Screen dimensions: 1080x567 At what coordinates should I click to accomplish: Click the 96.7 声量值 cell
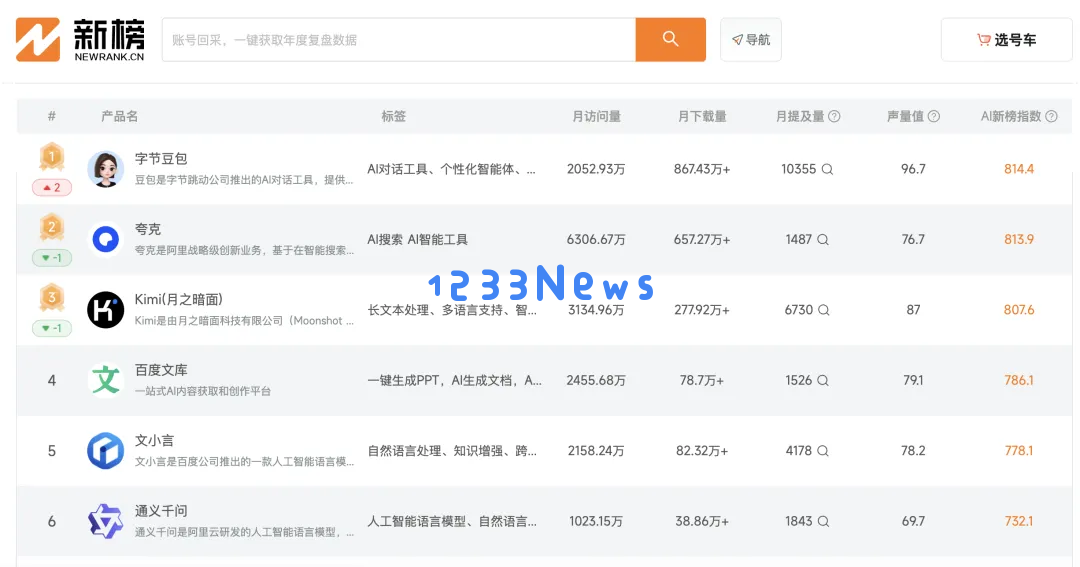pyautogui.click(x=913, y=169)
